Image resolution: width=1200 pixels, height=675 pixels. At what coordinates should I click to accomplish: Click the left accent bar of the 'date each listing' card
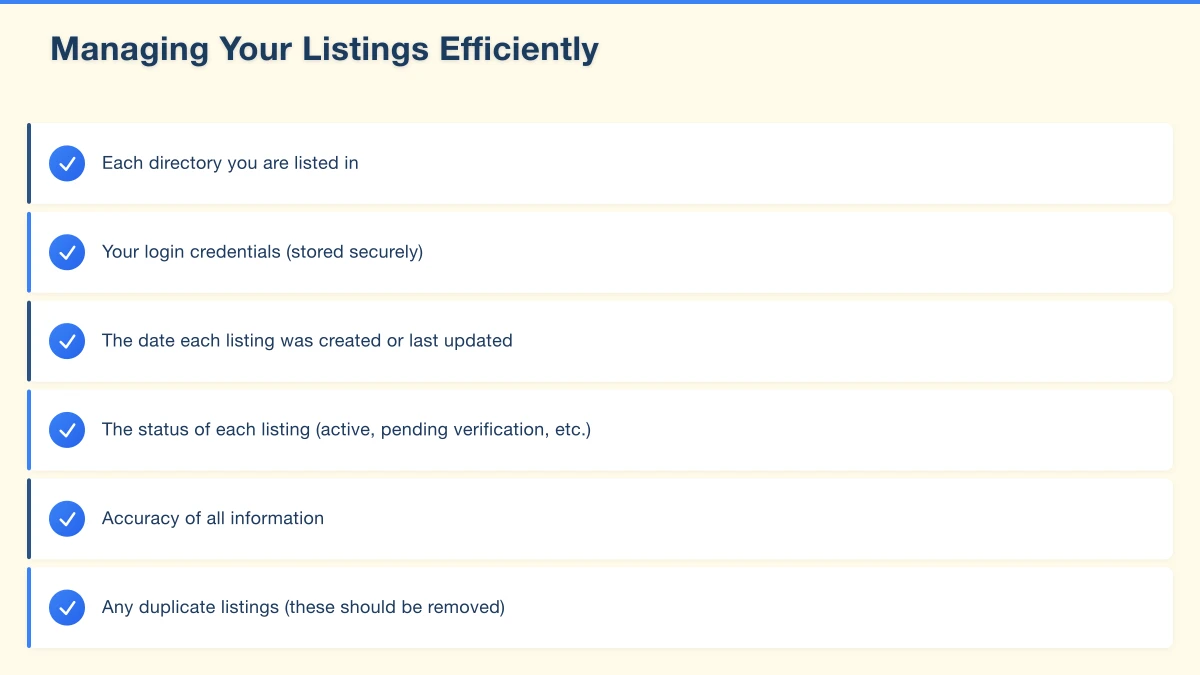click(x=29, y=341)
